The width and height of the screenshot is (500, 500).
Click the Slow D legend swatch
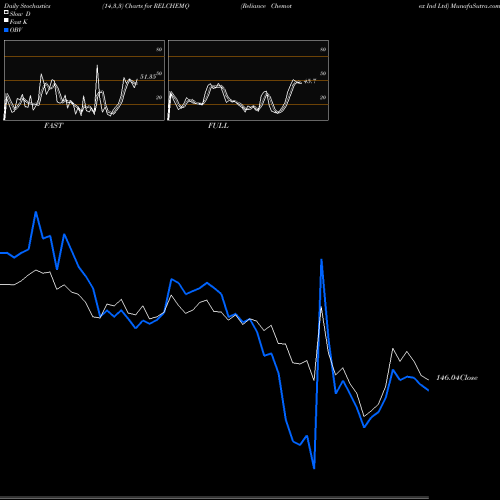tap(6, 12)
